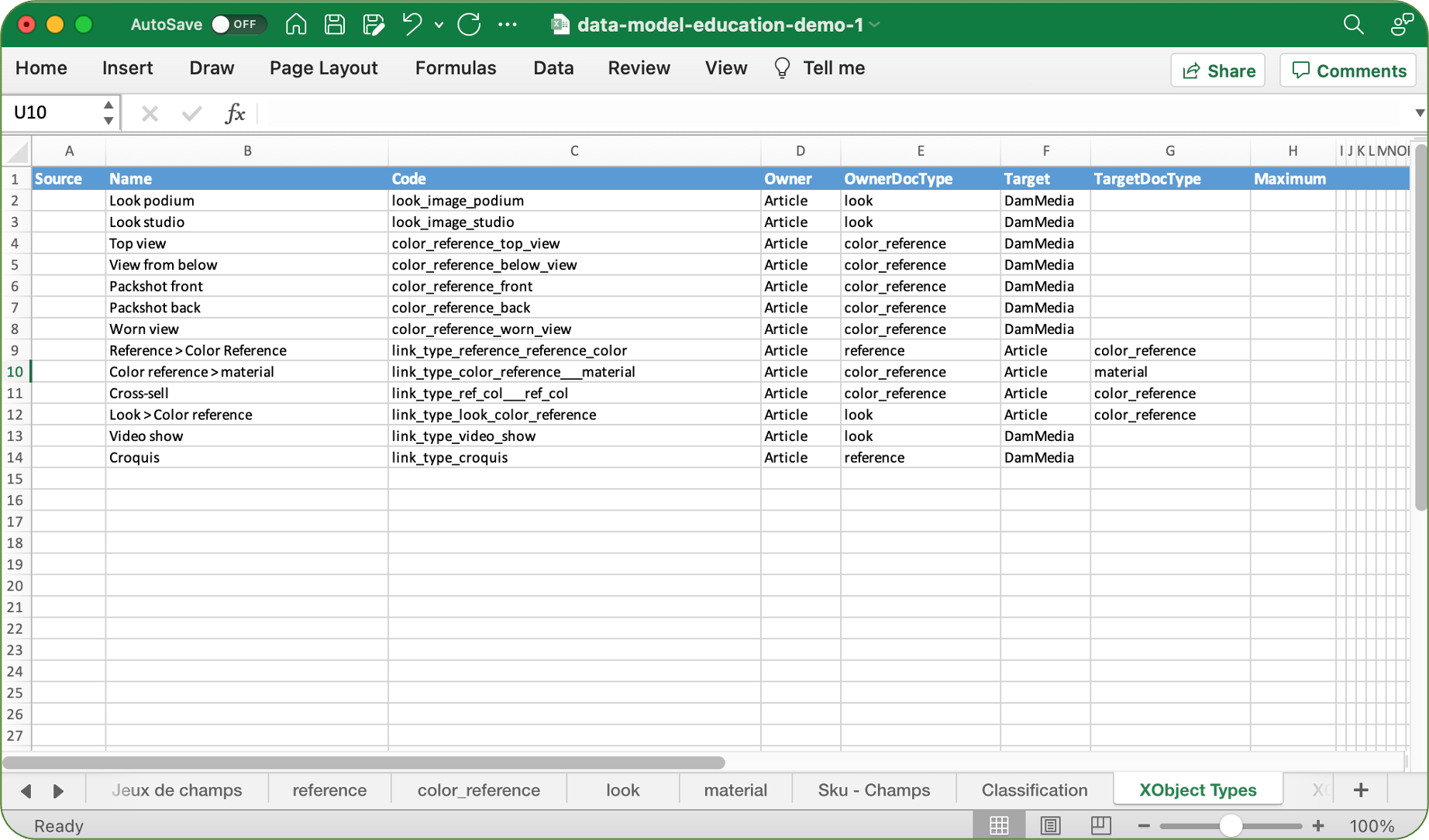This screenshot has width=1429, height=840.
Task: Switch to the Sku - Champs sheet
Action: (874, 790)
